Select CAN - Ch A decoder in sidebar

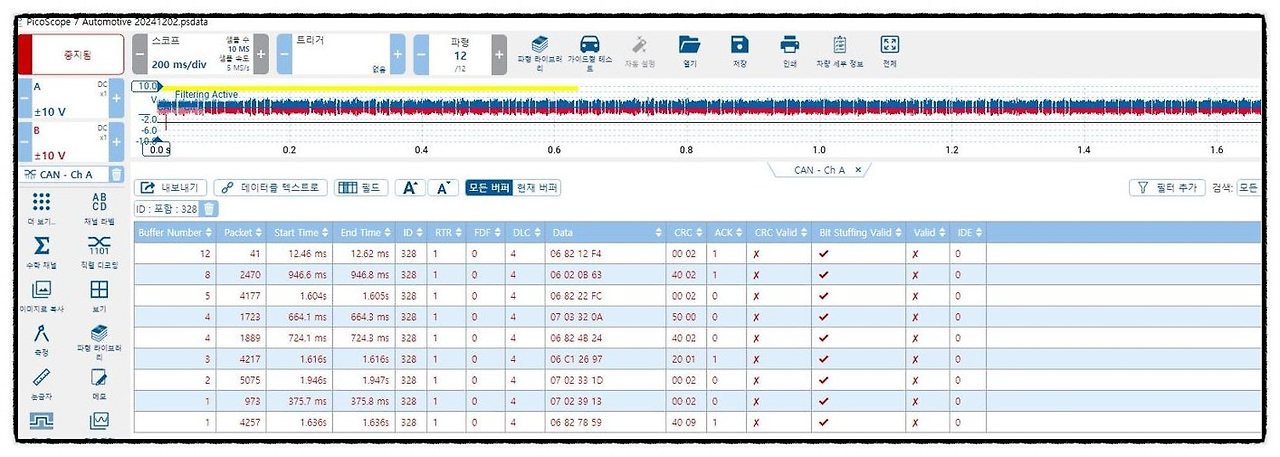coord(64,175)
